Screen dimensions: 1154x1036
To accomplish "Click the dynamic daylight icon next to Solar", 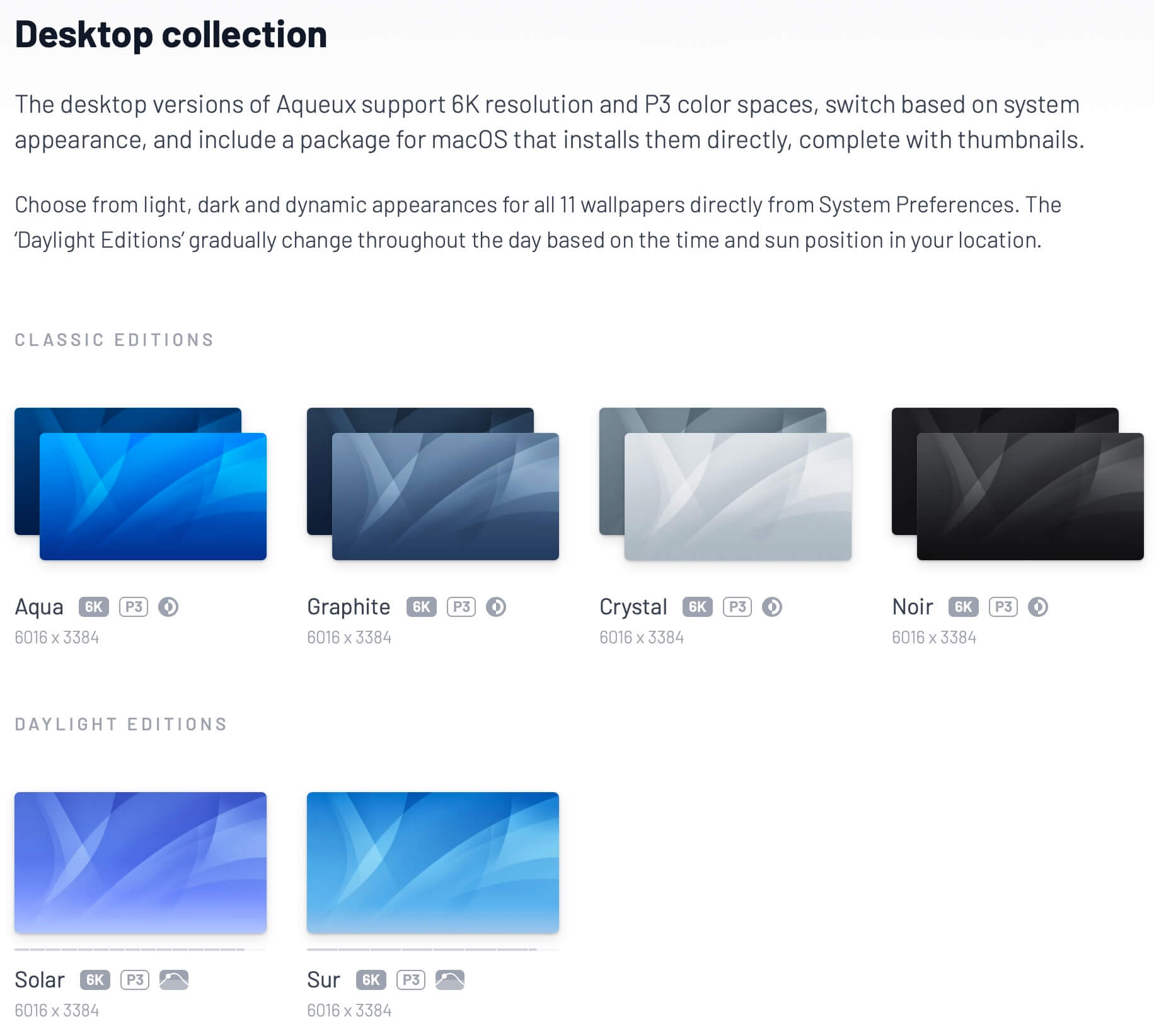I will [x=174, y=980].
